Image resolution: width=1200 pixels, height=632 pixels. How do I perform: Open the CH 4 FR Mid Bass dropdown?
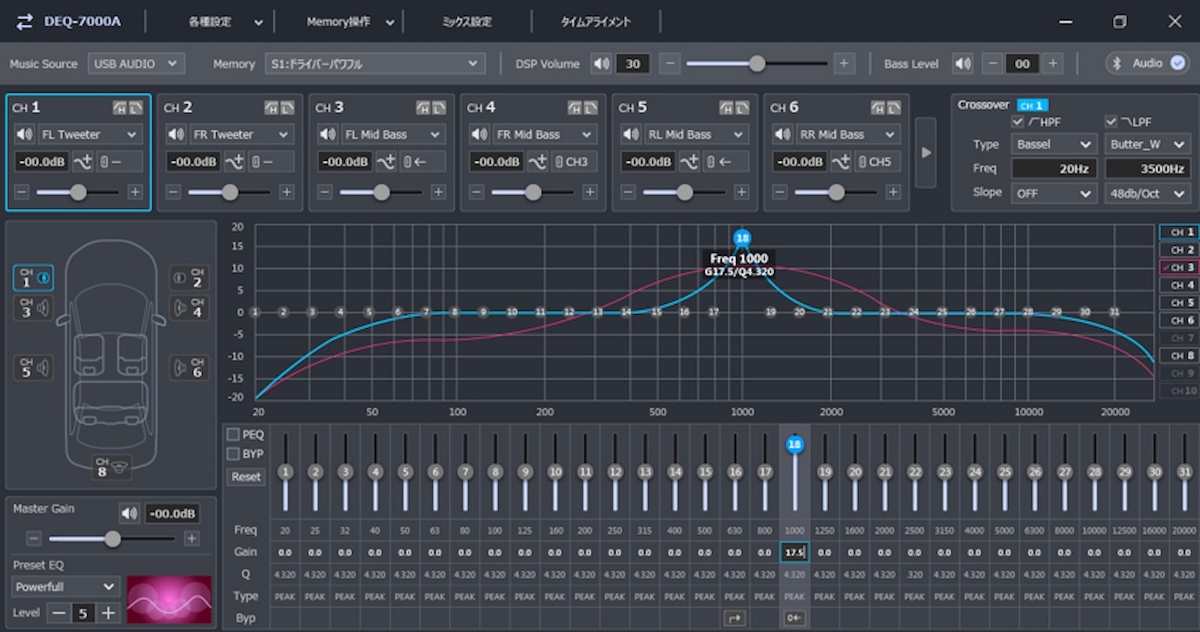(x=545, y=134)
